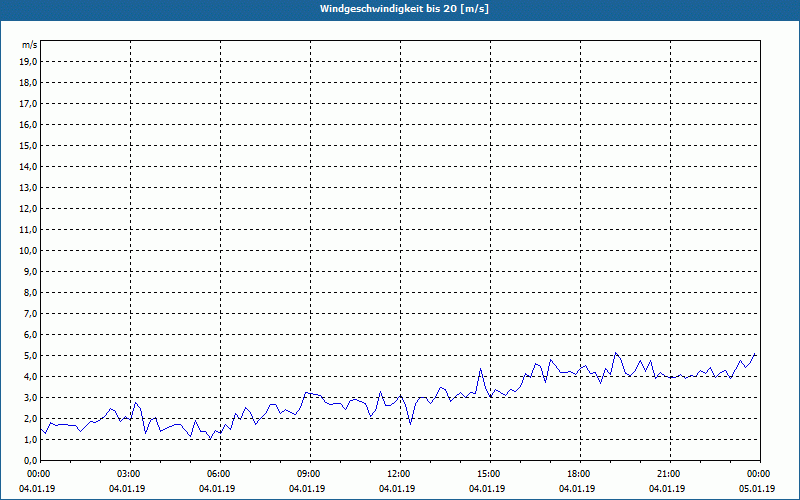Click the 05.01.19 date label
Viewport: 800px width, 500px height.
pos(757,489)
